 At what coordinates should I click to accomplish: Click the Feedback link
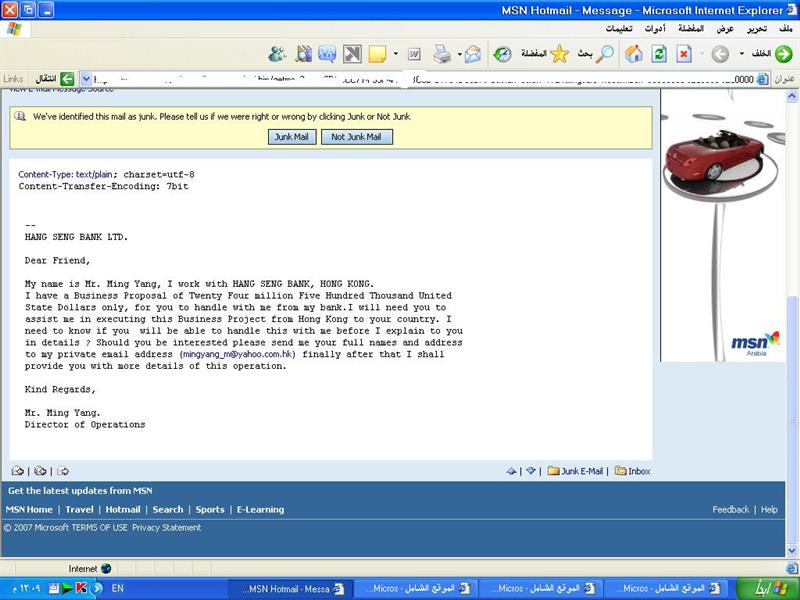point(731,509)
